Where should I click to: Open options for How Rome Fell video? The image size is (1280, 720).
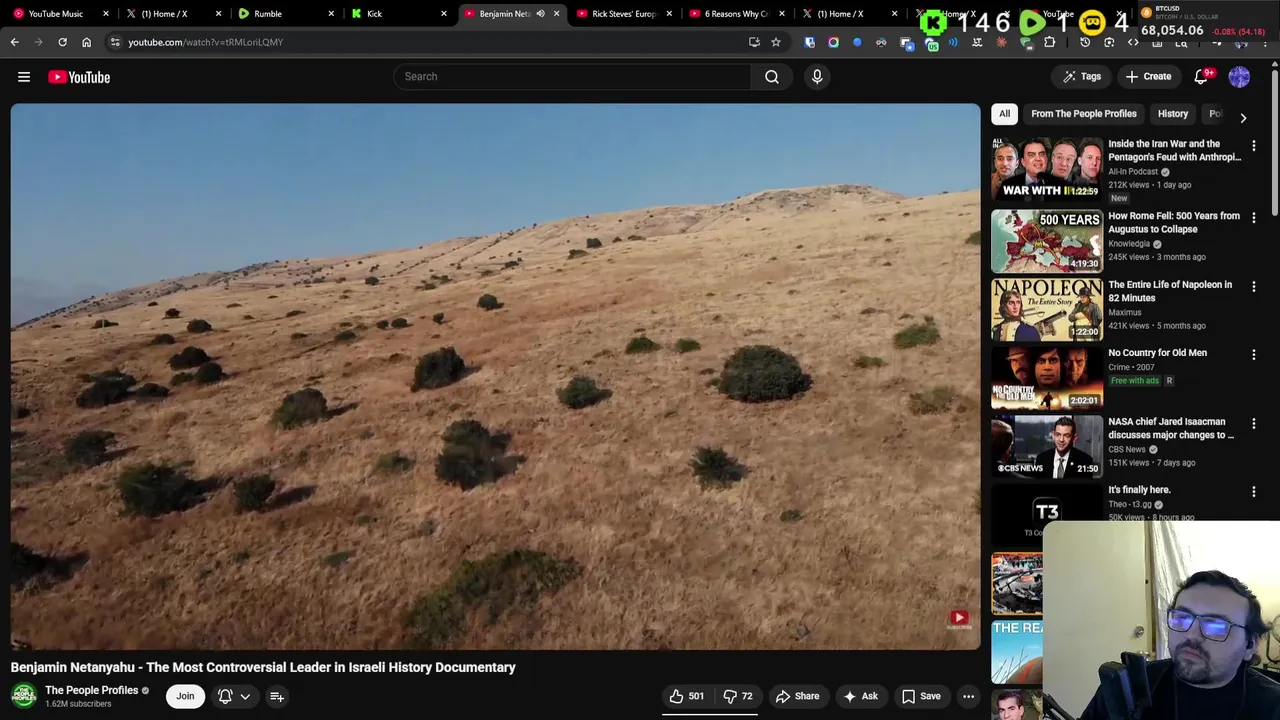pos(1254,218)
